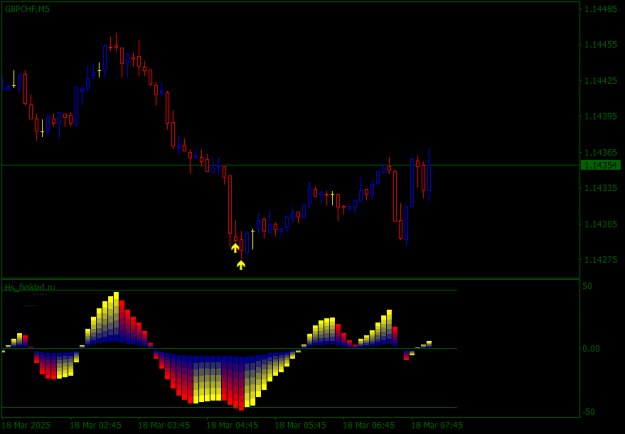
Task: Click price scale value 1.14275
Action: tap(600, 260)
